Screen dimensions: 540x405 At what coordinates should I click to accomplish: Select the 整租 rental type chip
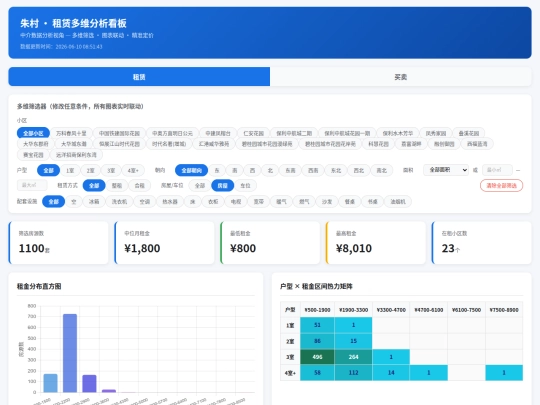tap(117, 185)
